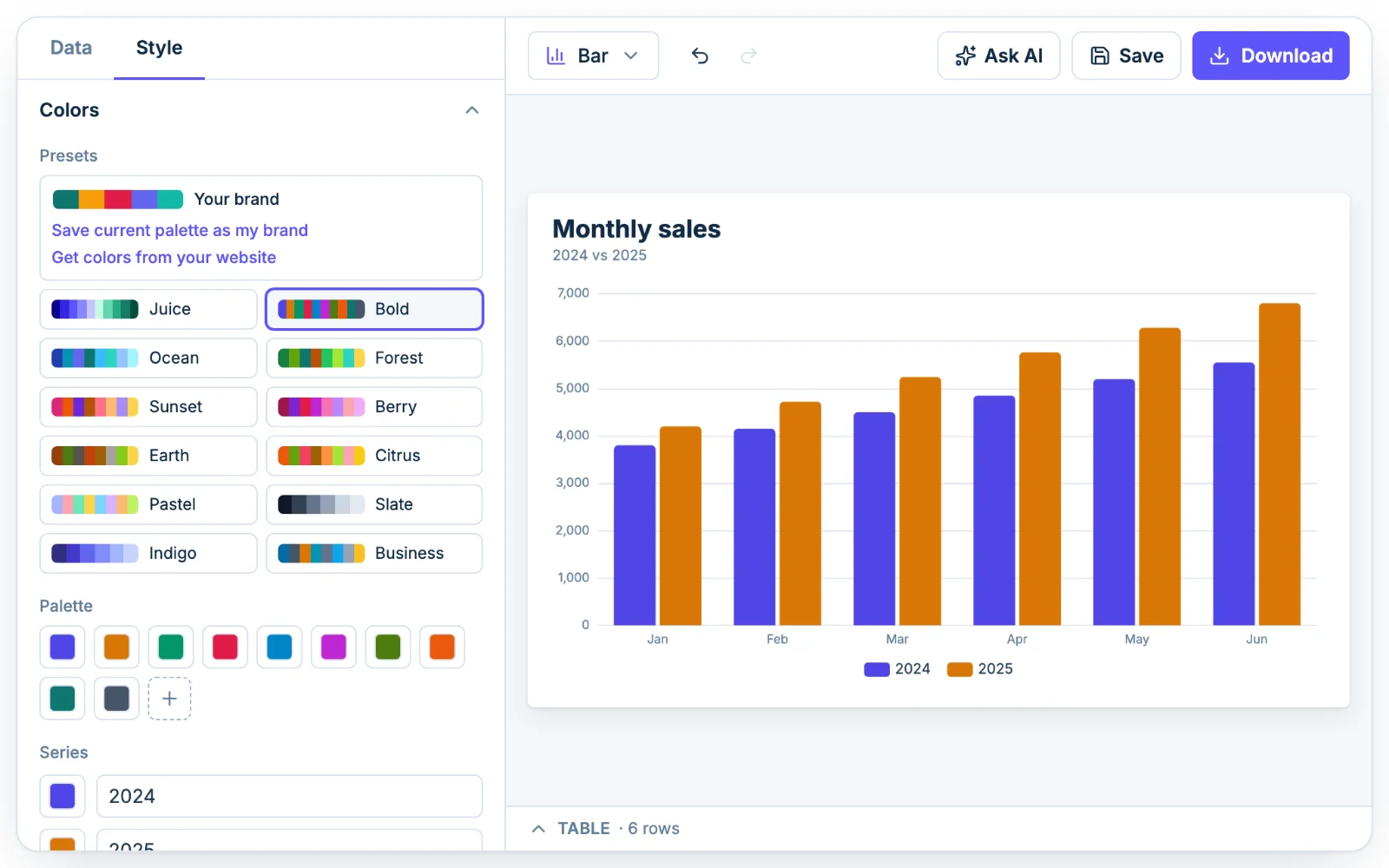Viewport: 1389px width, 868px height.
Task: Click the amber orange palette swatch
Action: (116, 647)
